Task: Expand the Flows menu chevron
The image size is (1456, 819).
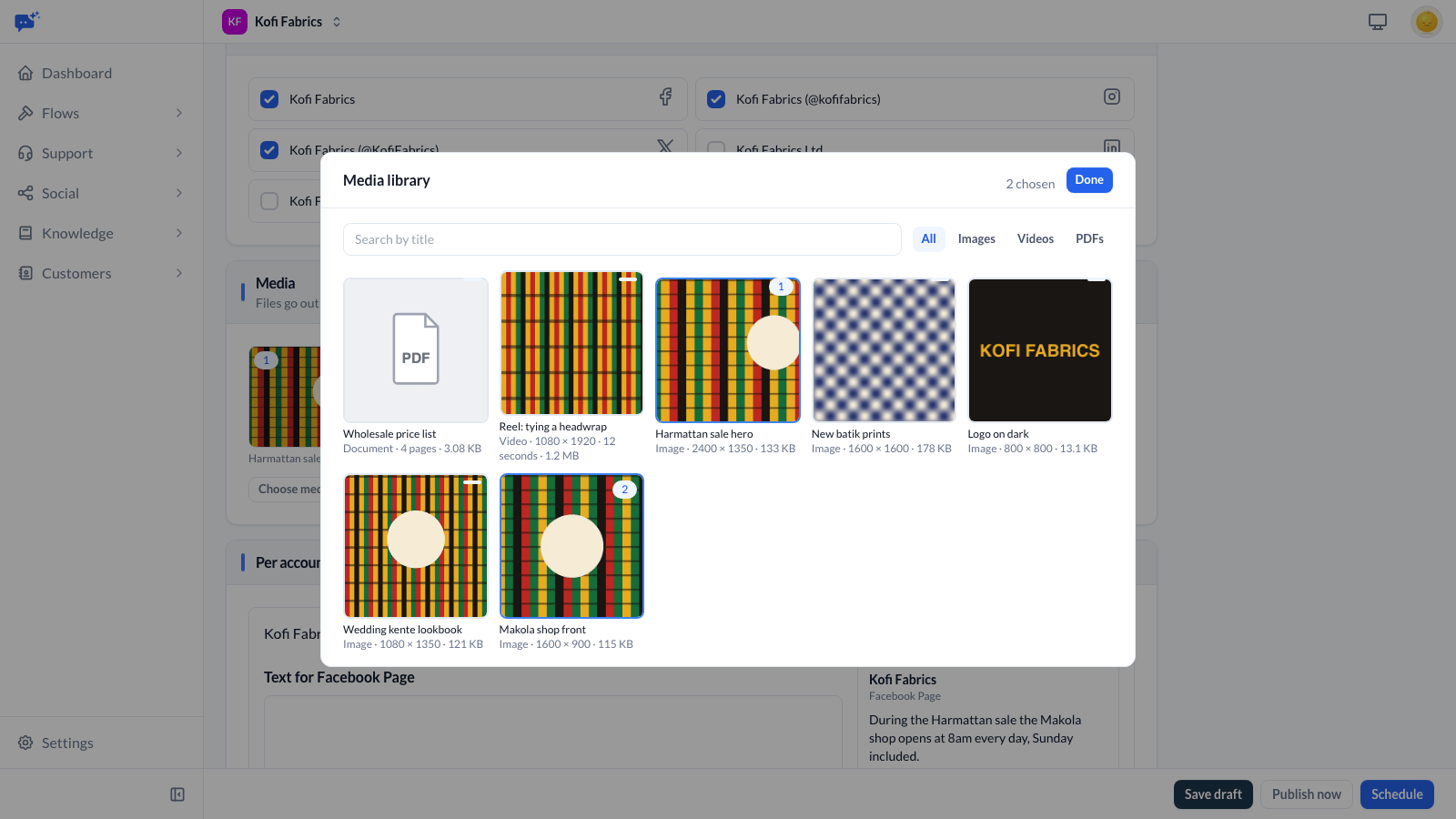Action: [179, 113]
